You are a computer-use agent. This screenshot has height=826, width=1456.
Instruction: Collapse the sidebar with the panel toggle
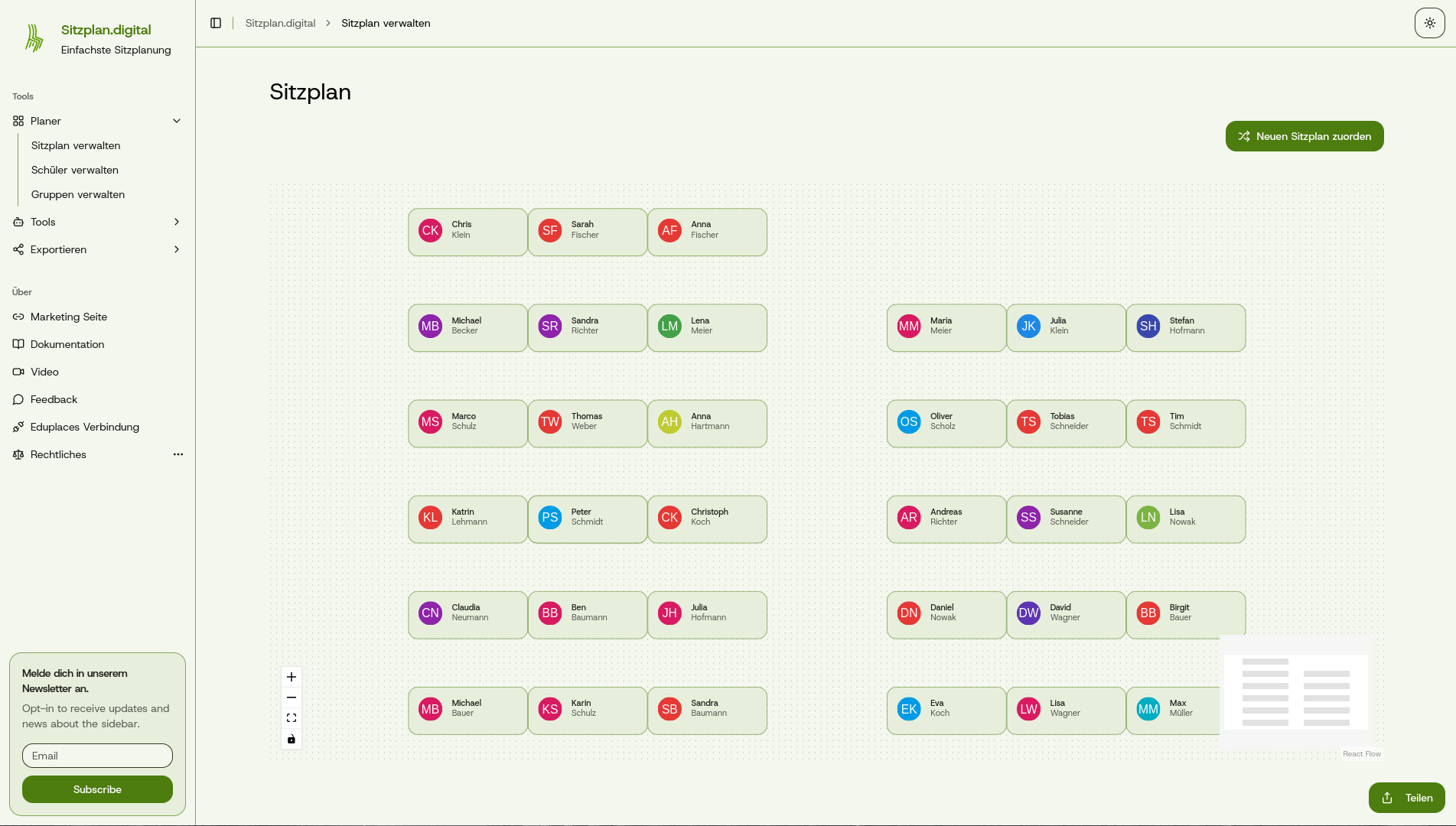pyautogui.click(x=216, y=22)
